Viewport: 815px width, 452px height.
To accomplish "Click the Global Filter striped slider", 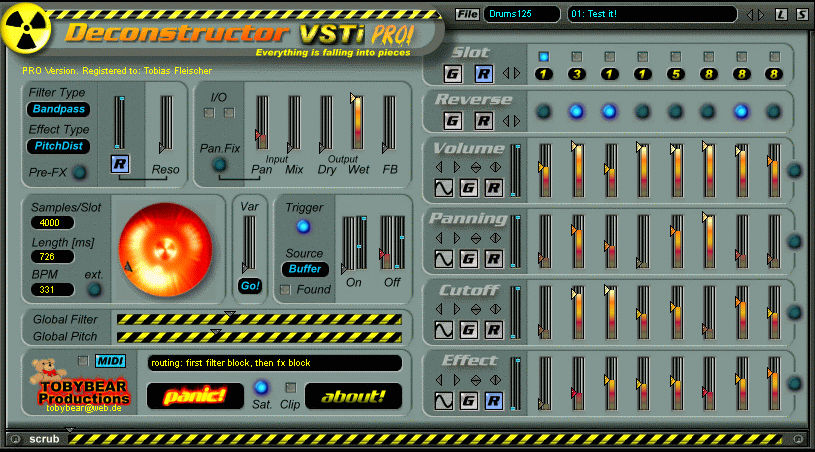I will [x=259, y=319].
